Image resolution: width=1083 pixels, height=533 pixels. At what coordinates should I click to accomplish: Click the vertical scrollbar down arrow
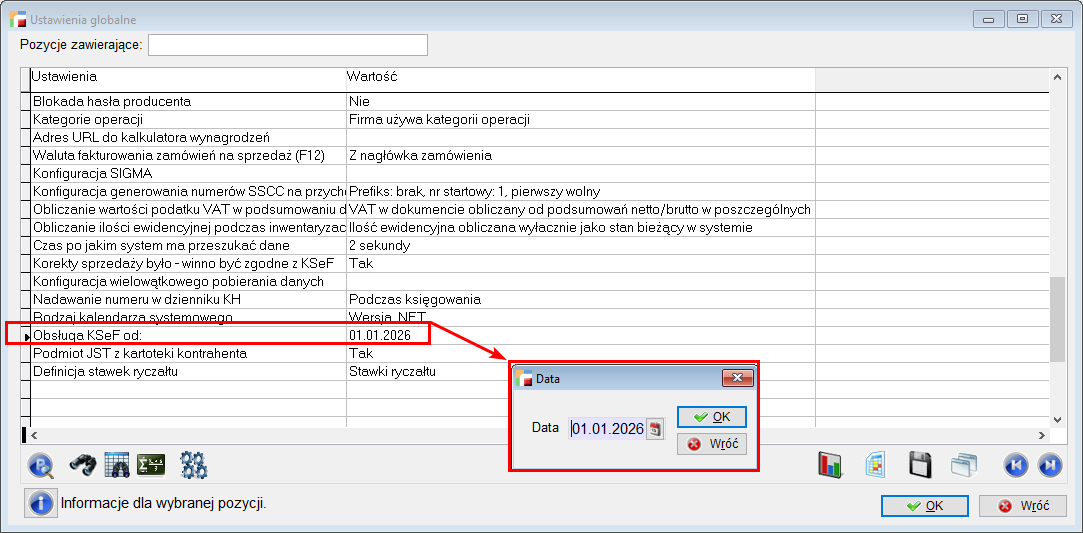pos(1058,420)
